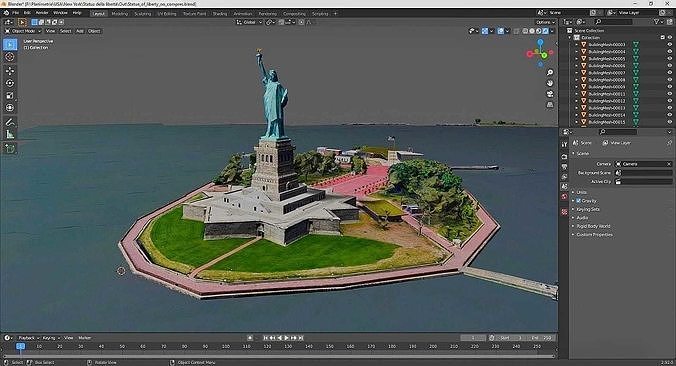Image resolution: width=676 pixels, height=366 pixels.
Task: Click the Blender logo menu icon
Action: (6, 13)
